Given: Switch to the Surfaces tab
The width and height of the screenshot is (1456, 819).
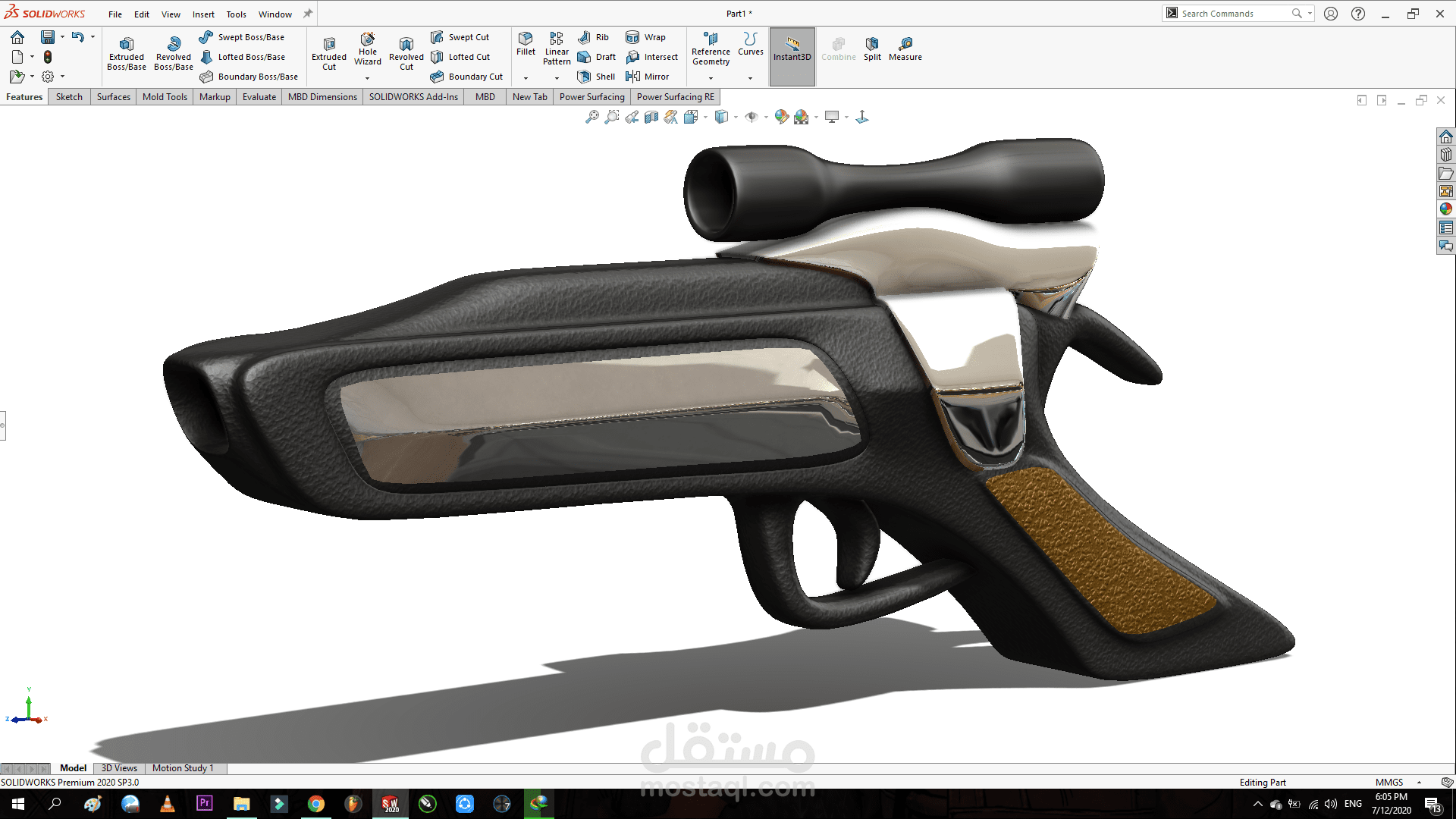Looking at the screenshot, I should (114, 97).
